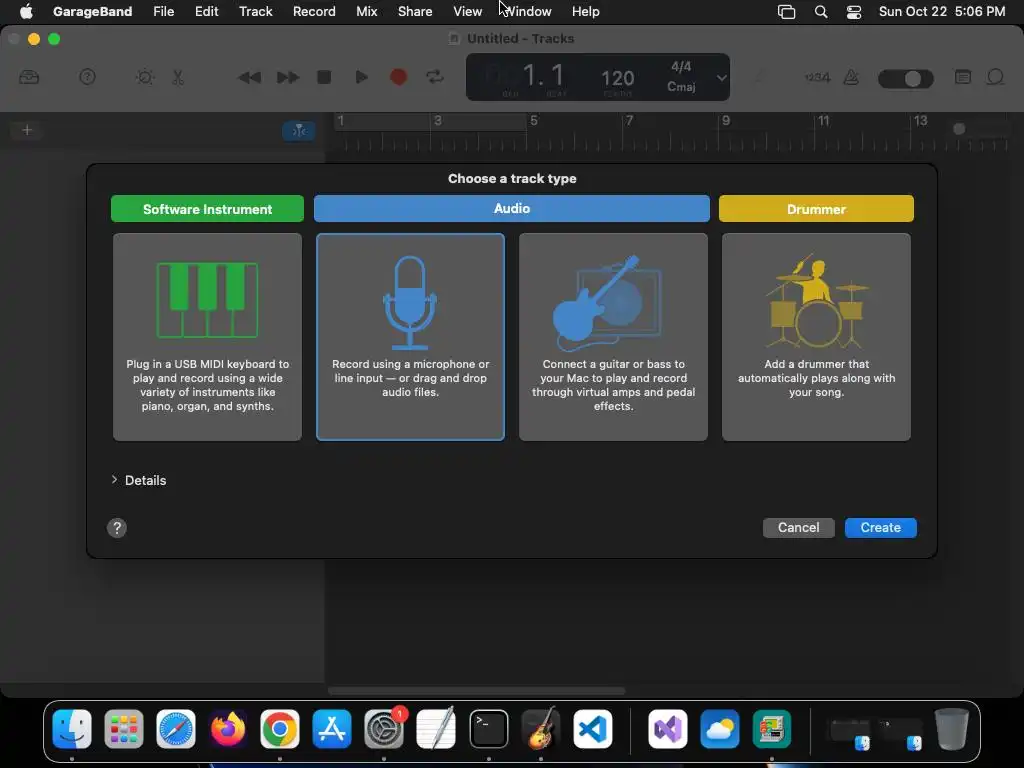This screenshot has height=768, width=1024.
Task: Toggle the metronome icon
Action: [x=851, y=77]
